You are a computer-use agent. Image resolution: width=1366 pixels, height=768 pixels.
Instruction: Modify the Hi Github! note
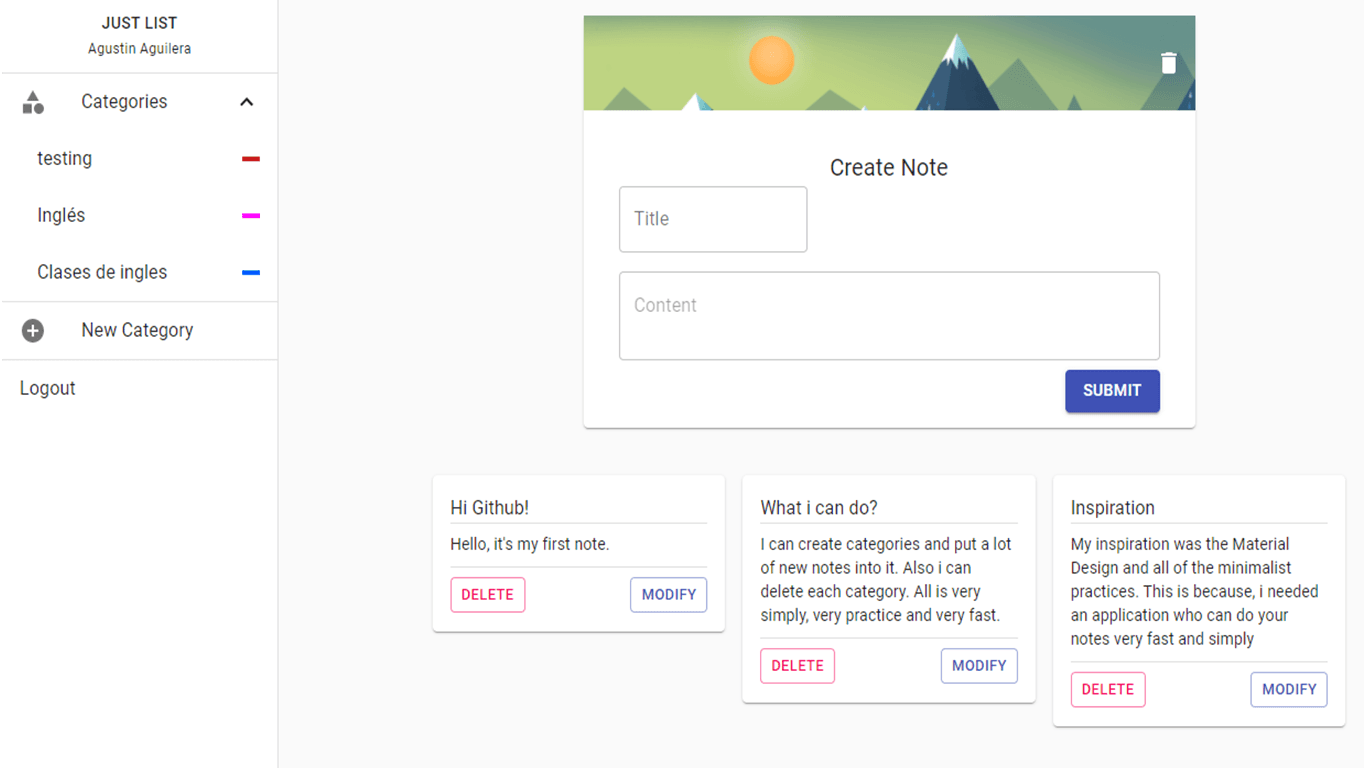coord(668,595)
